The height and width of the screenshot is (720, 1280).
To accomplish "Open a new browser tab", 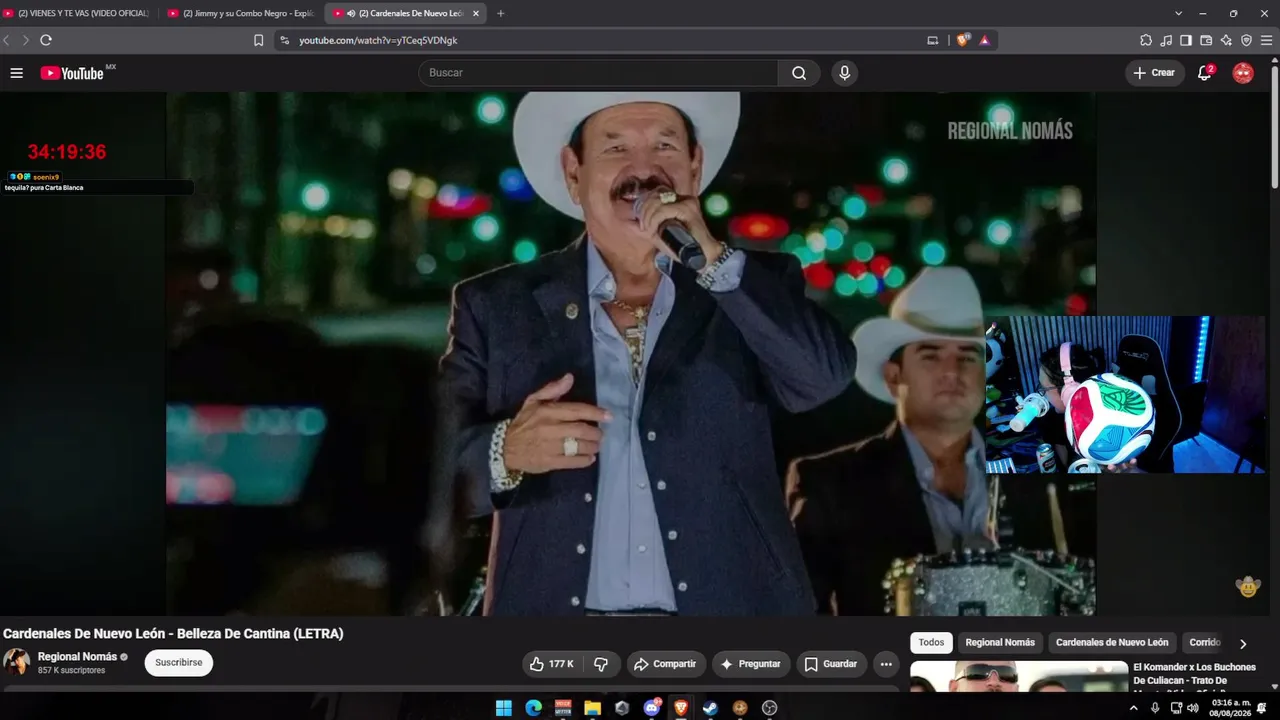I will pyautogui.click(x=501, y=13).
